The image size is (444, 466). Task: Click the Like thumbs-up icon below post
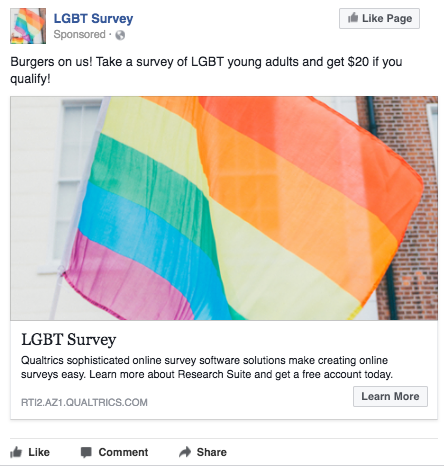point(16,452)
